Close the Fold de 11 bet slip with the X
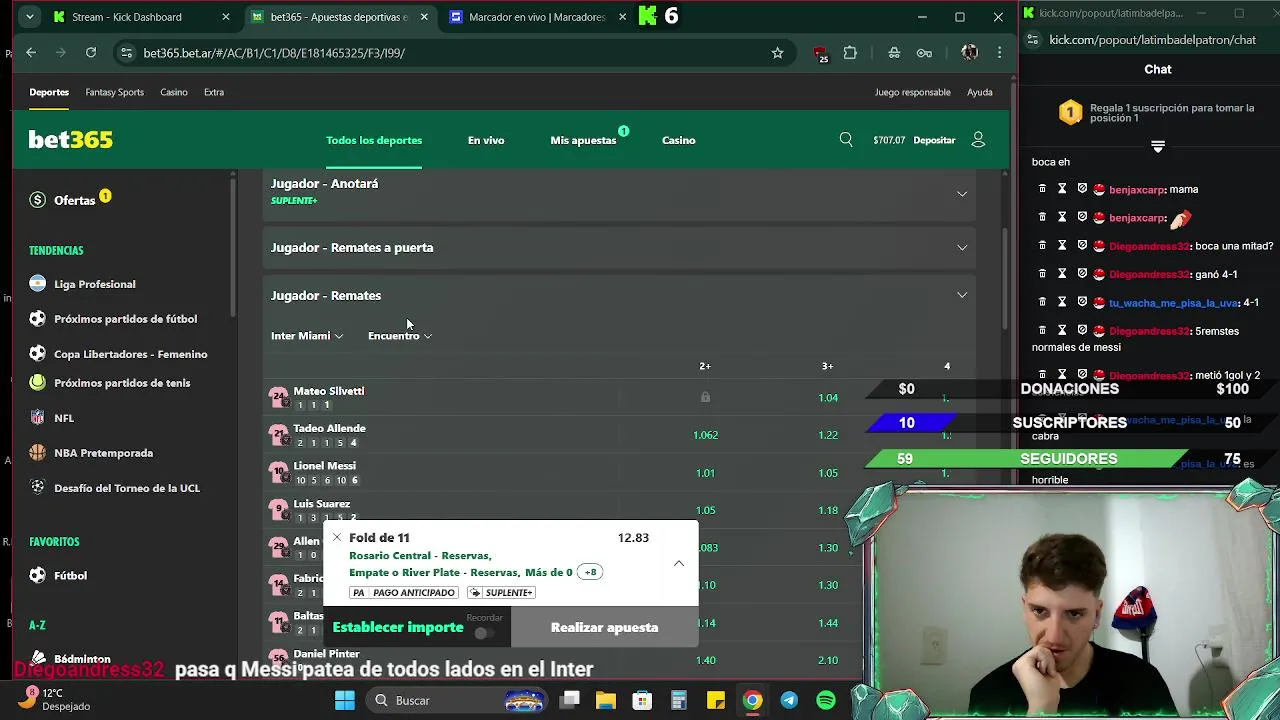Image resolution: width=1280 pixels, height=720 pixels. [337, 538]
